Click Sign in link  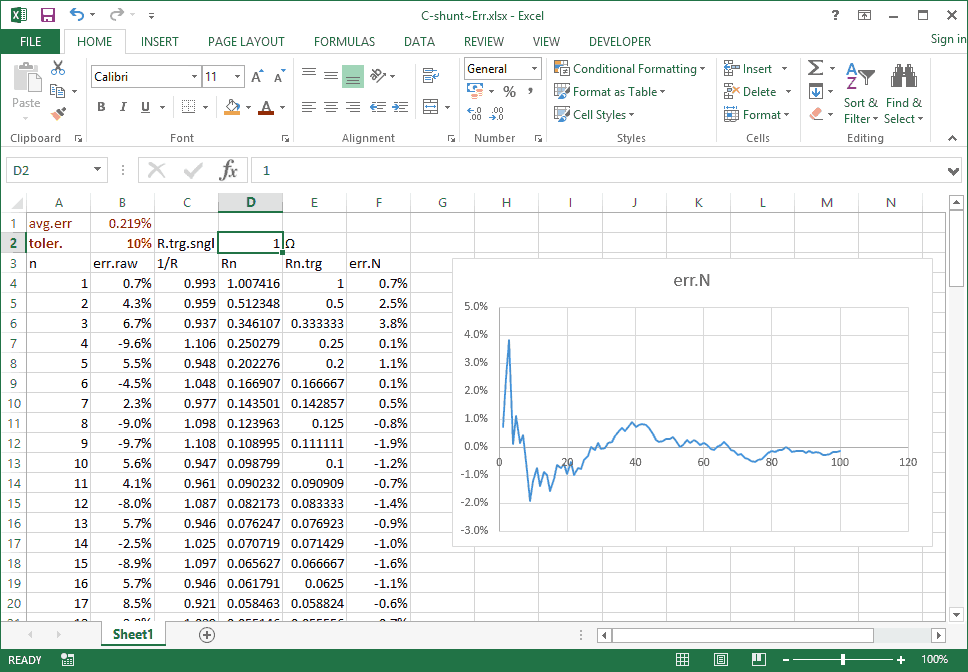click(x=948, y=39)
